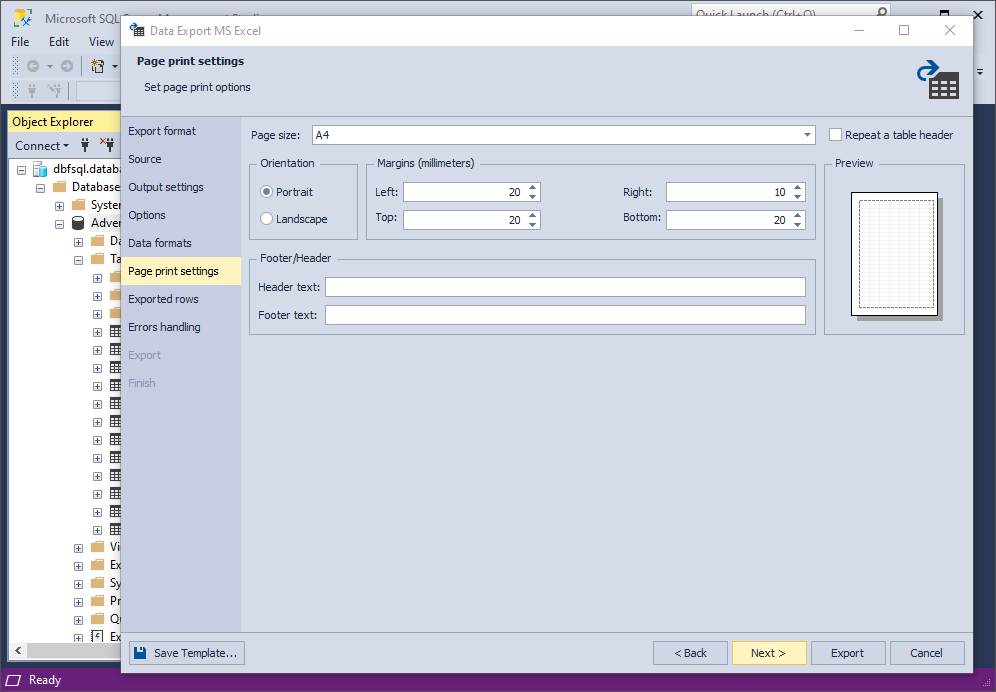The height and width of the screenshot is (692, 996).
Task: Click Connect Object Explorer plug icon
Action: [85, 146]
